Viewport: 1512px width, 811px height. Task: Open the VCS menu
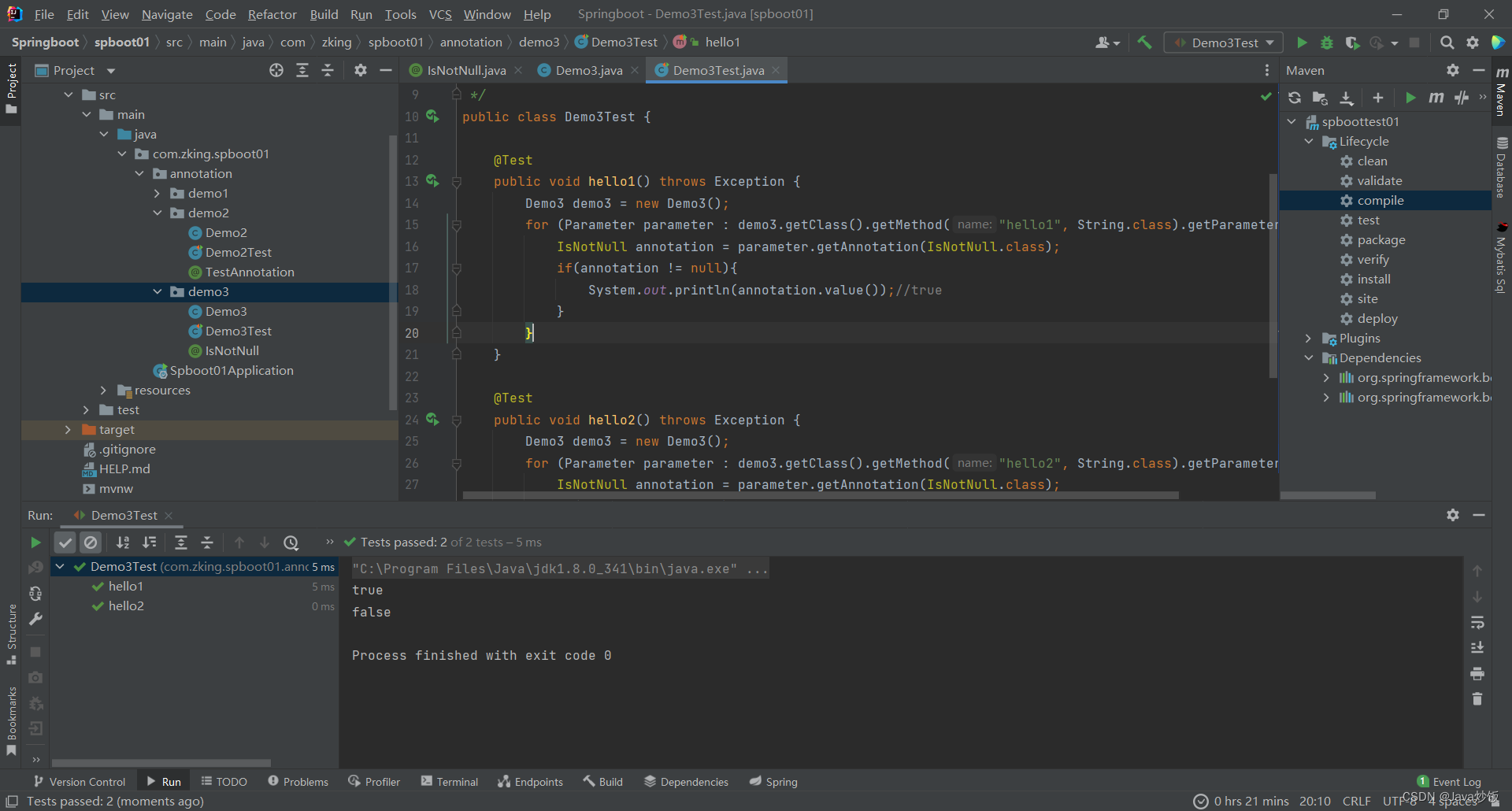tap(440, 14)
